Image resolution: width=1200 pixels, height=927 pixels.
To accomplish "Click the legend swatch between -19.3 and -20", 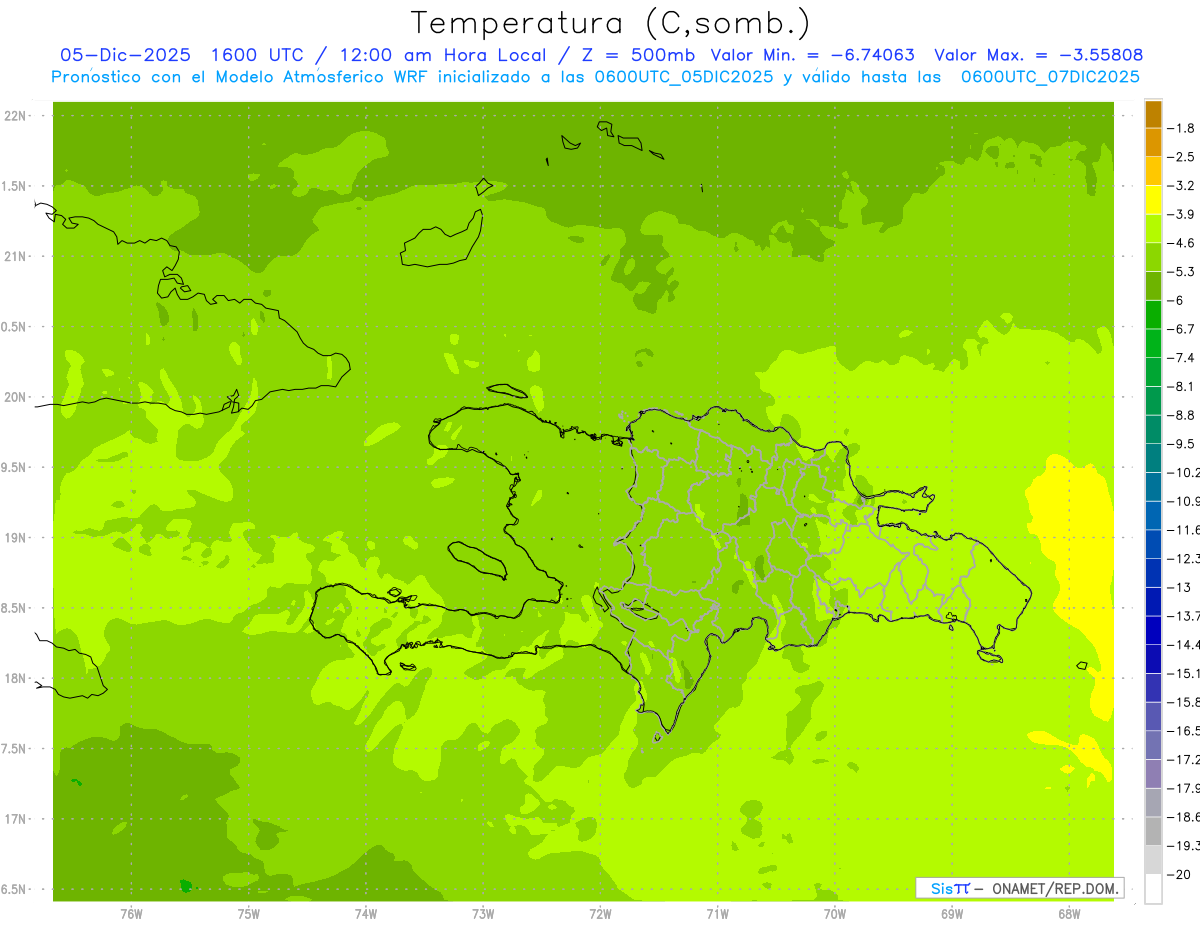I will [x=1153, y=860].
